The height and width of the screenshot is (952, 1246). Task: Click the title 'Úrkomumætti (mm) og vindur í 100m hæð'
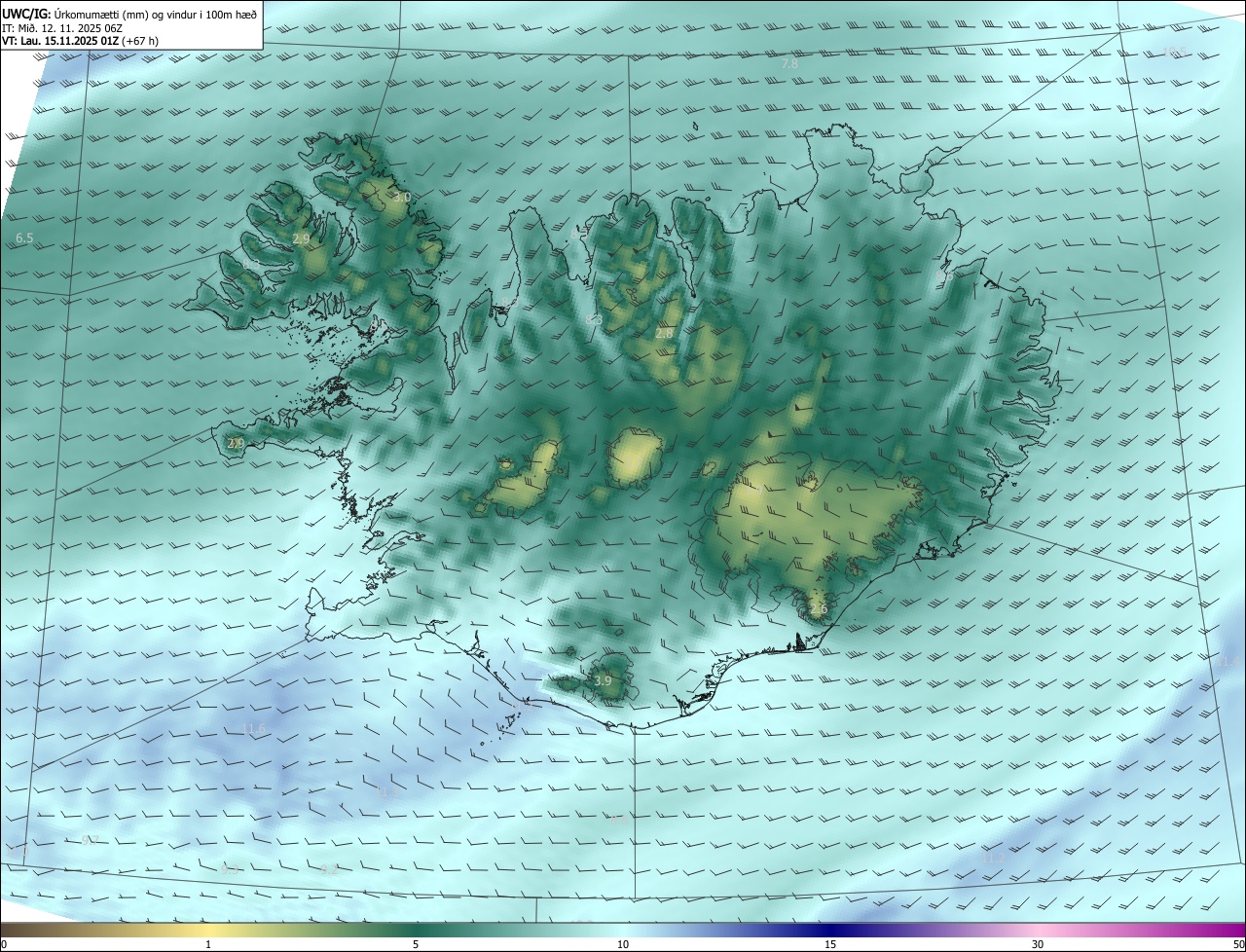pyautogui.click(x=155, y=15)
